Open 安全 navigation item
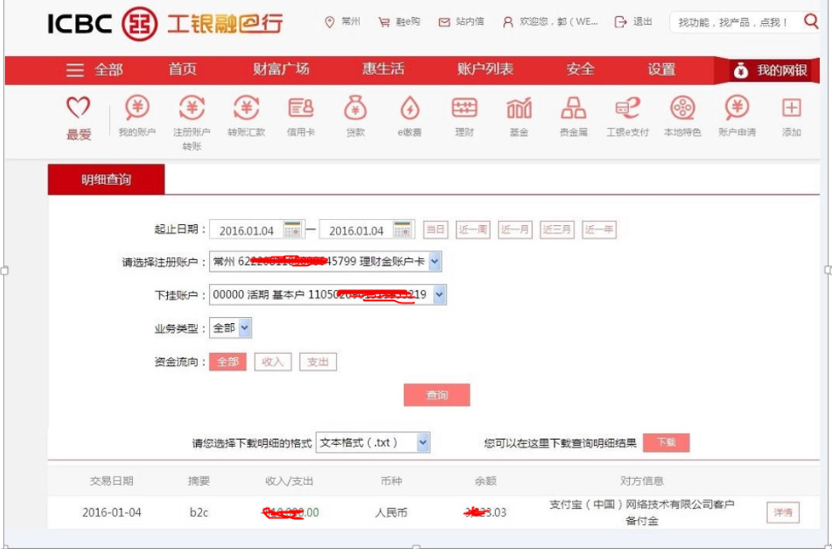This screenshot has height=549, width=832. pyautogui.click(x=580, y=69)
